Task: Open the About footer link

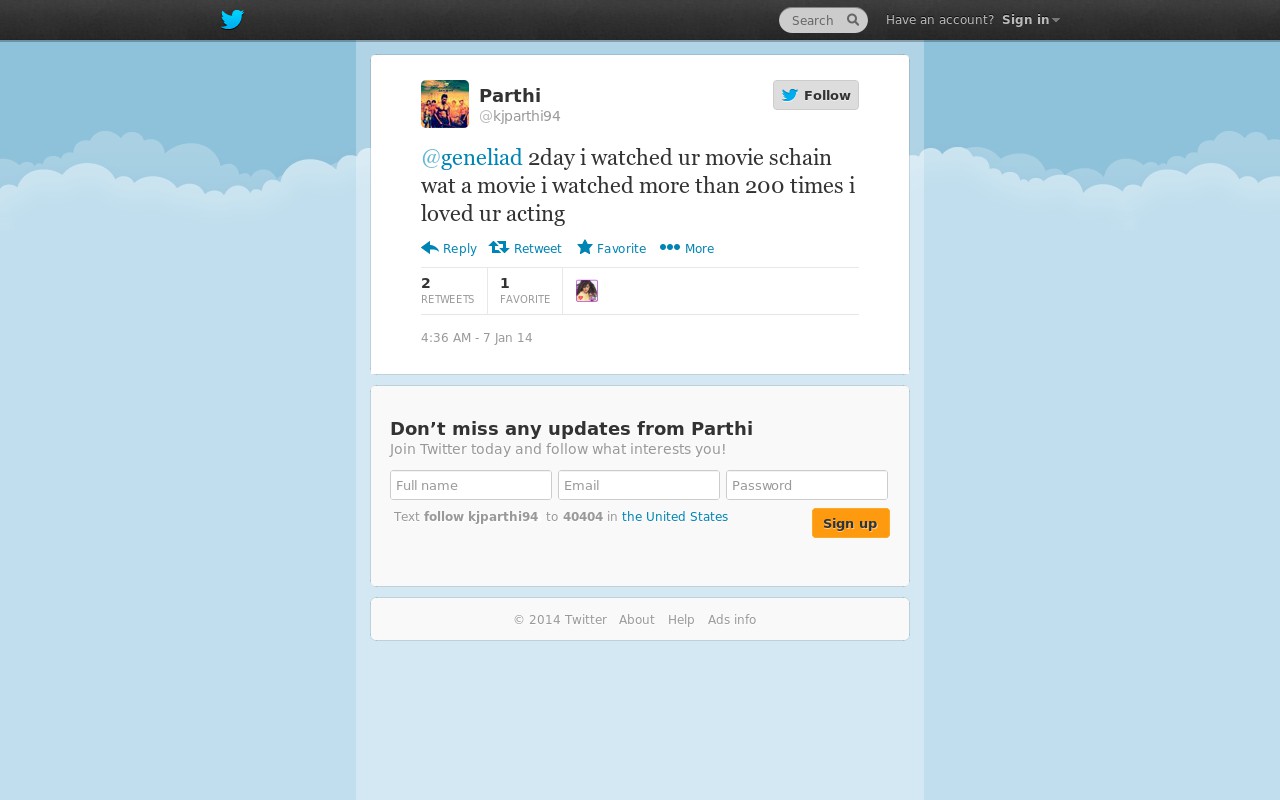Action: [637, 620]
